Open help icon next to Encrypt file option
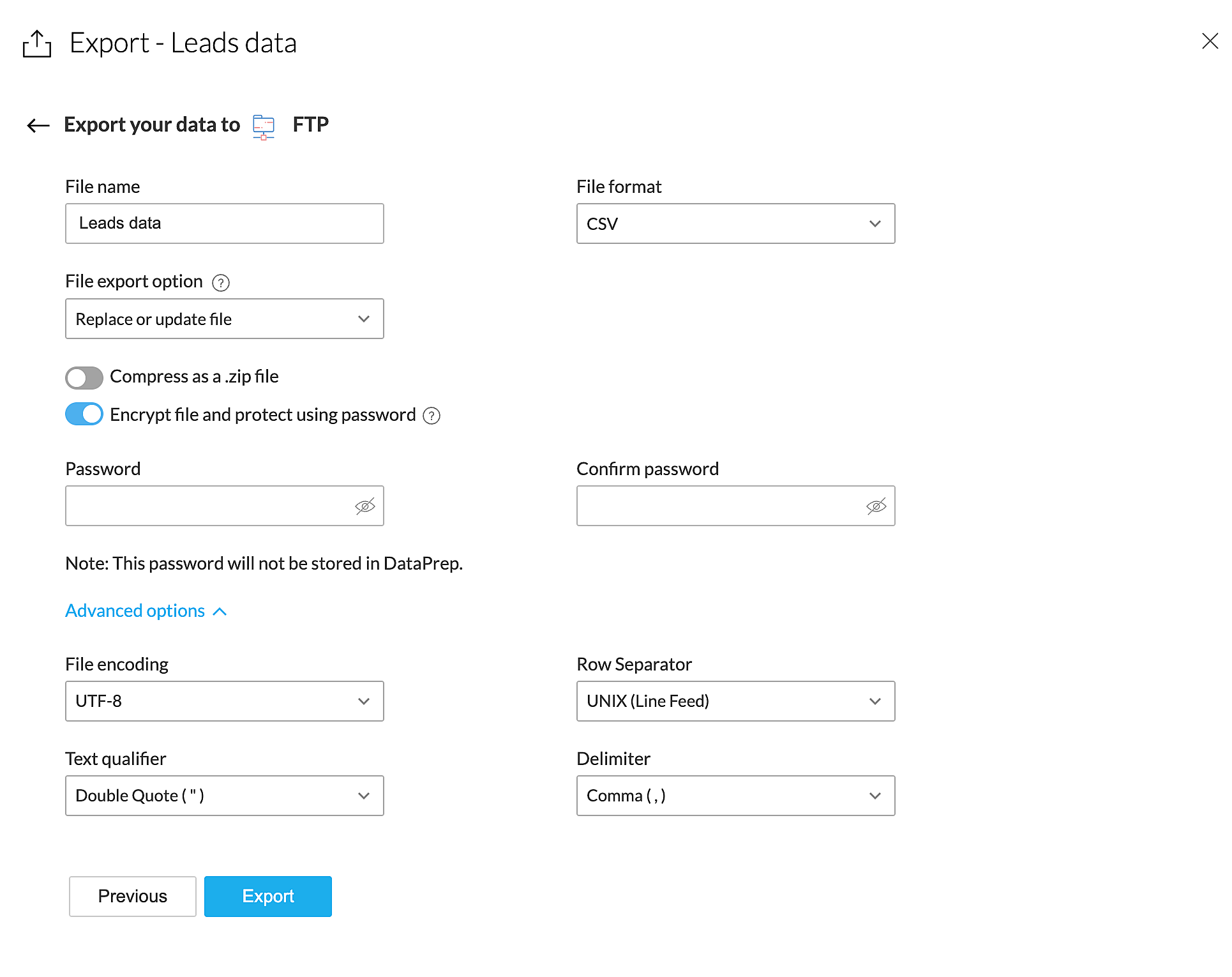This screenshot has height=977, width=1232. pos(432,416)
